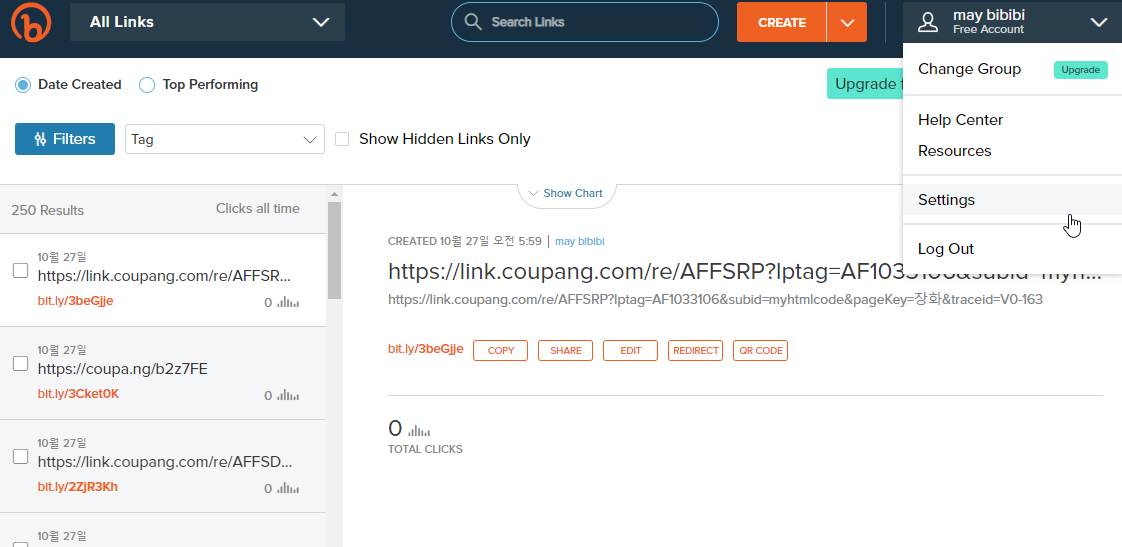Click the orange CREATE button
Viewport: 1122px width, 547px height.
[781, 22]
